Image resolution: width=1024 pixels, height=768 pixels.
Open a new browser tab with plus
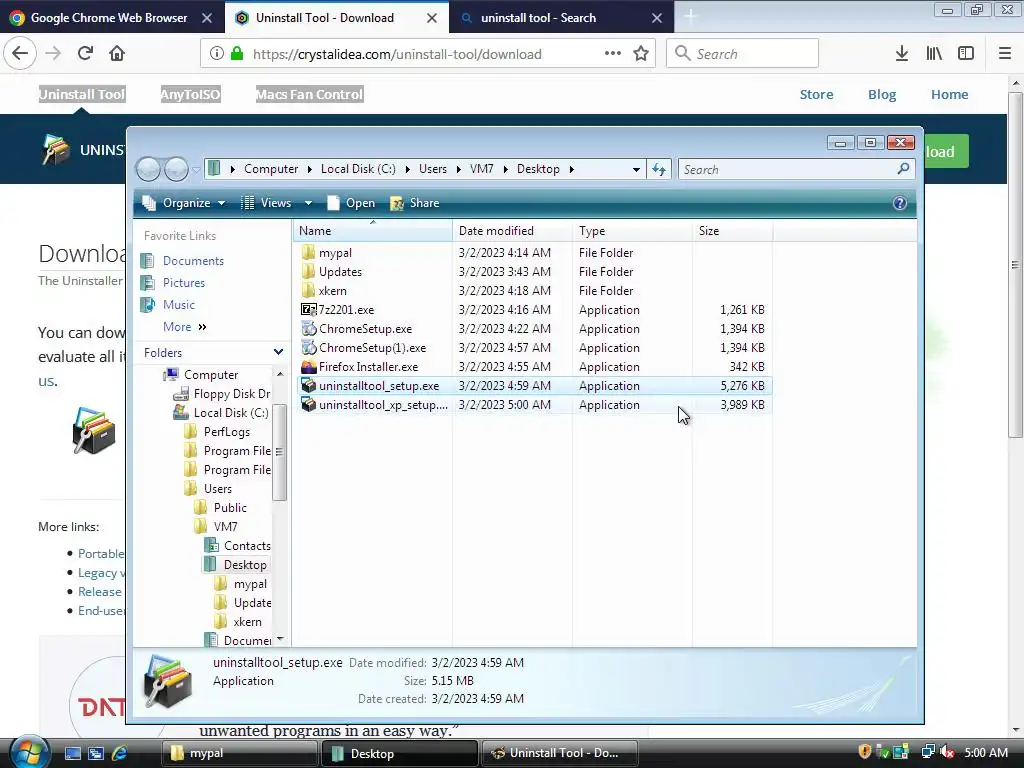click(x=690, y=17)
